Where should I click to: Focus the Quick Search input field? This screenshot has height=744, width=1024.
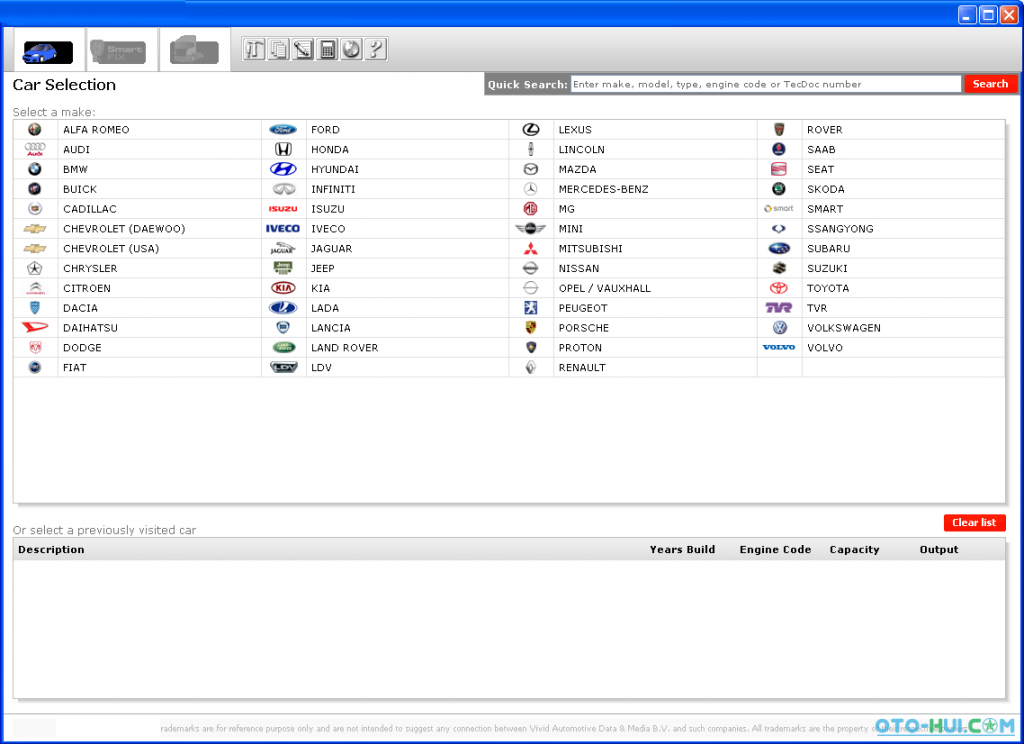[x=765, y=84]
